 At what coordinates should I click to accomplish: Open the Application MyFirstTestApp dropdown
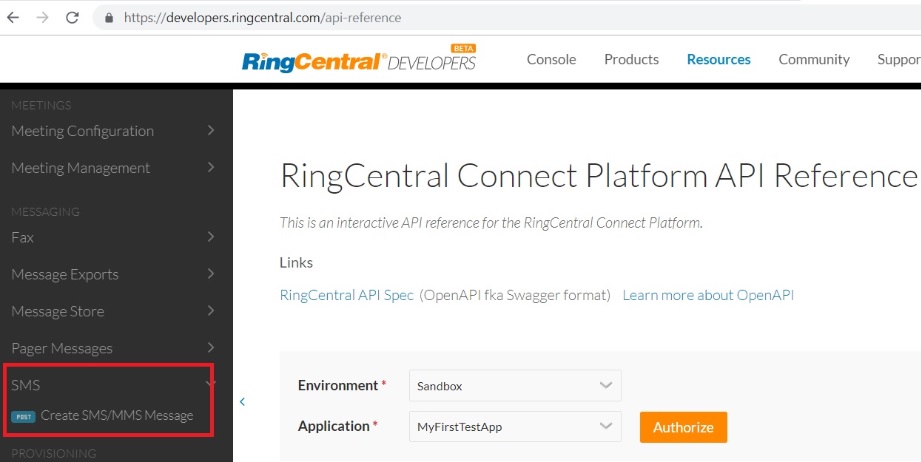click(515, 427)
